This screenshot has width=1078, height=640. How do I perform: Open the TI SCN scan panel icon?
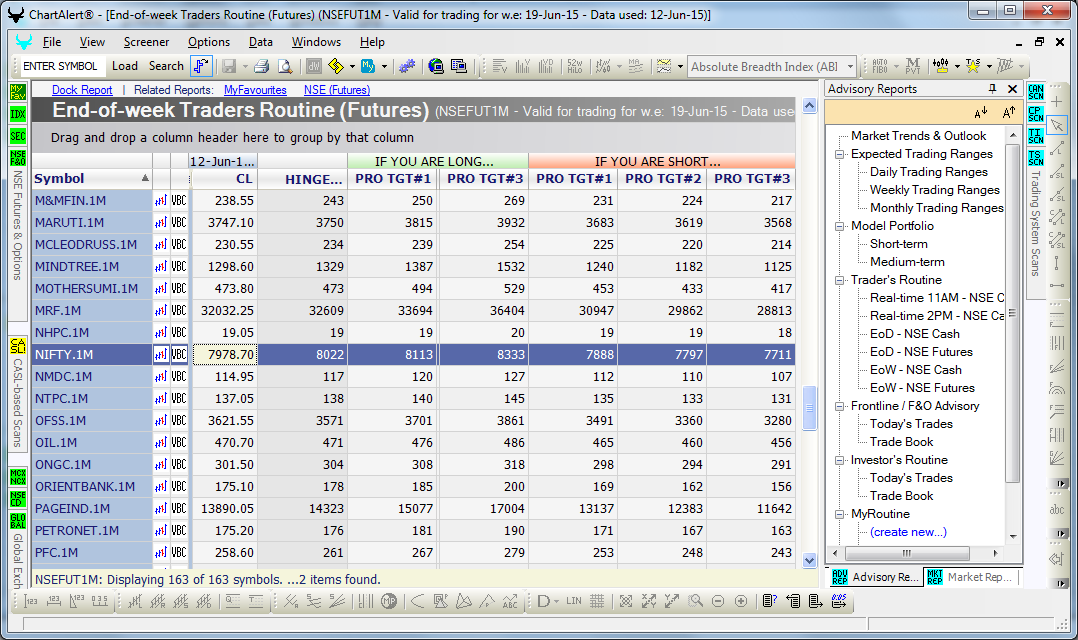click(x=1036, y=136)
